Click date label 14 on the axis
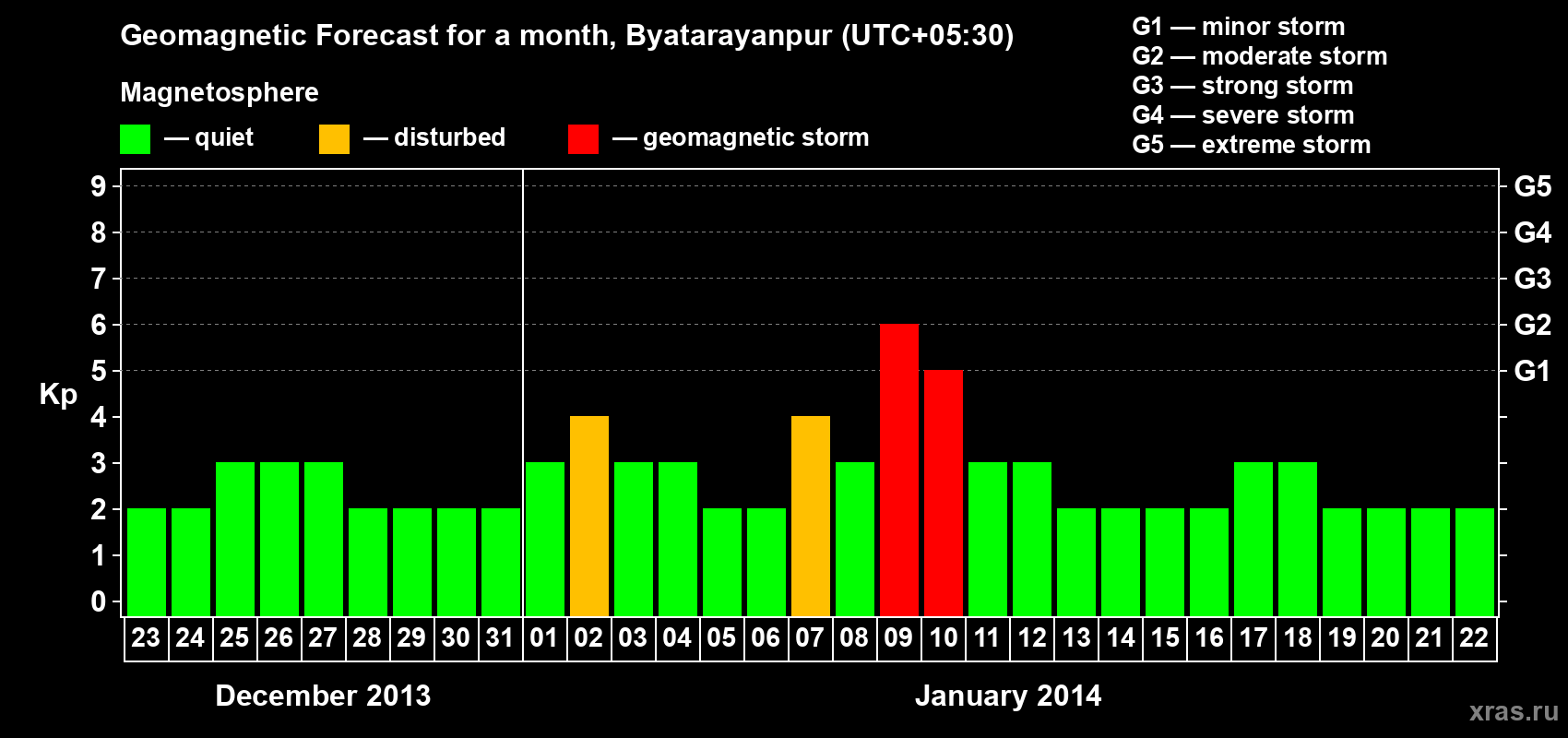The image size is (1568, 738). pos(1121,638)
